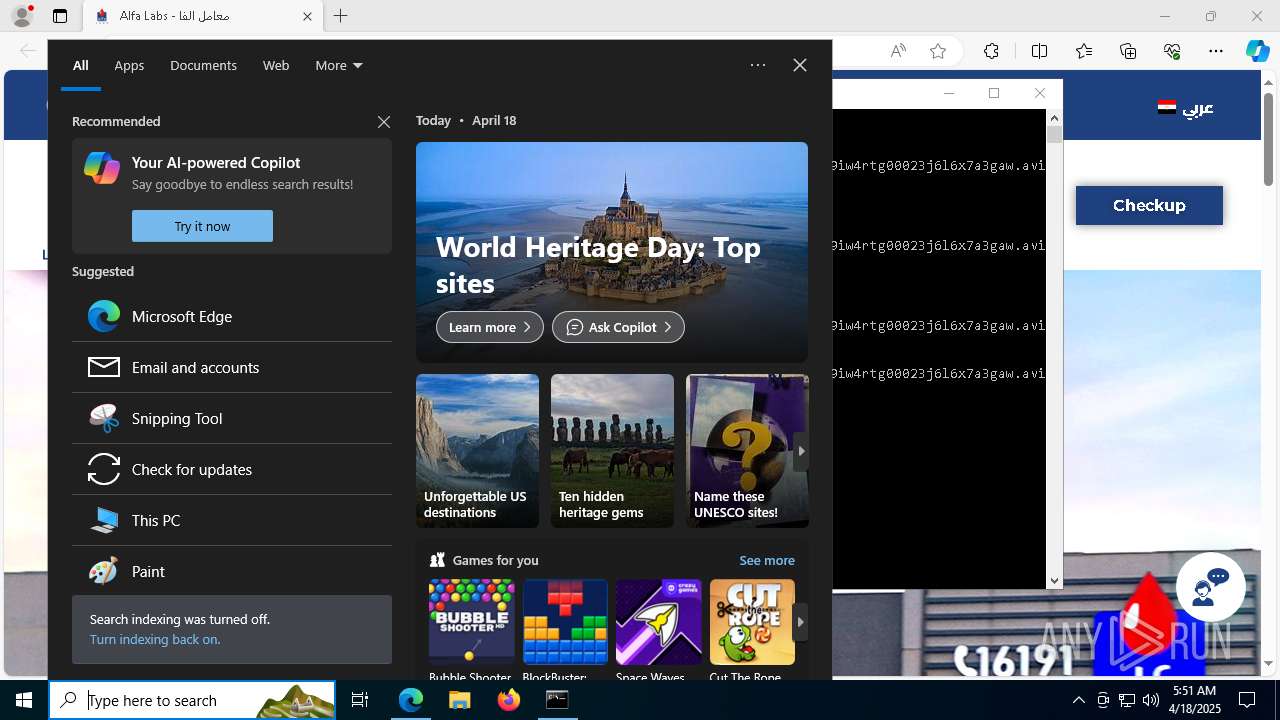Screen dimensions: 1280x720
Task: Open Ten hidden heritage gems card
Action: 612,451
